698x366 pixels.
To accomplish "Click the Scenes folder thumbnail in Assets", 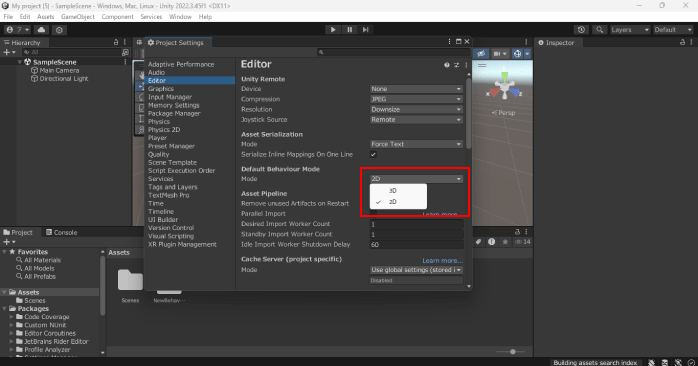I will [x=130, y=281].
